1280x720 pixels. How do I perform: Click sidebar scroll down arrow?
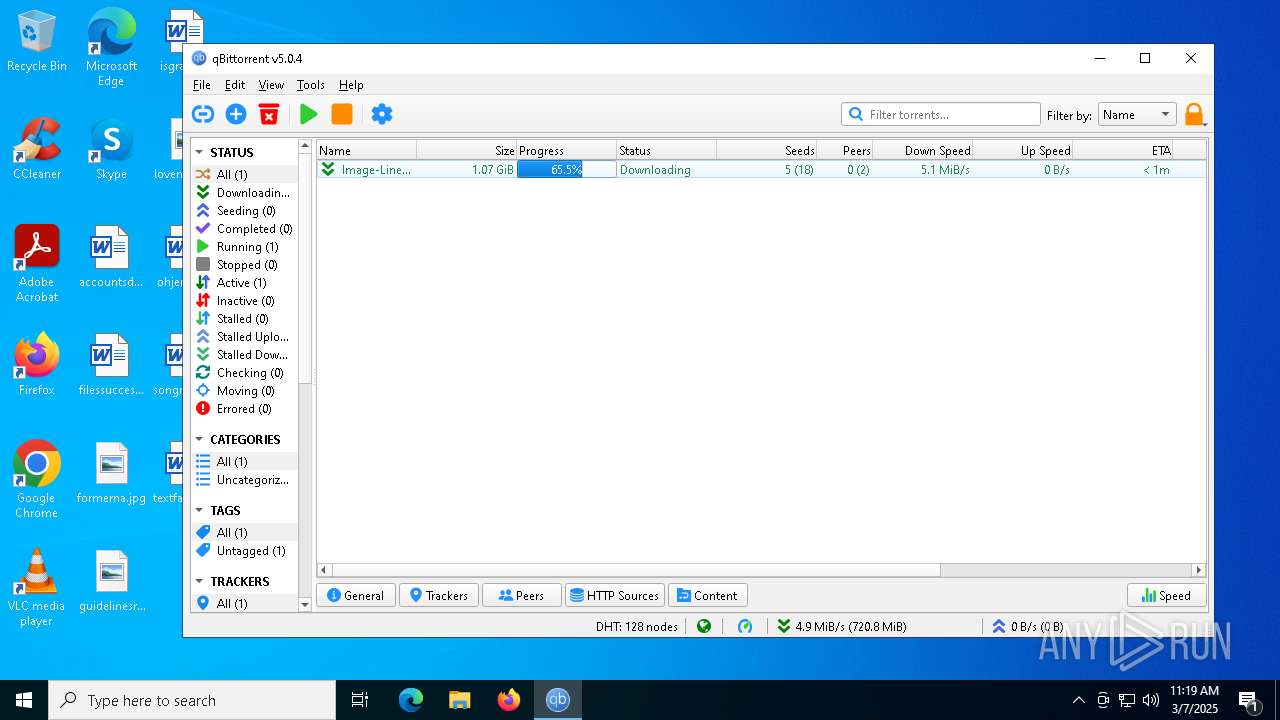tap(305, 604)
